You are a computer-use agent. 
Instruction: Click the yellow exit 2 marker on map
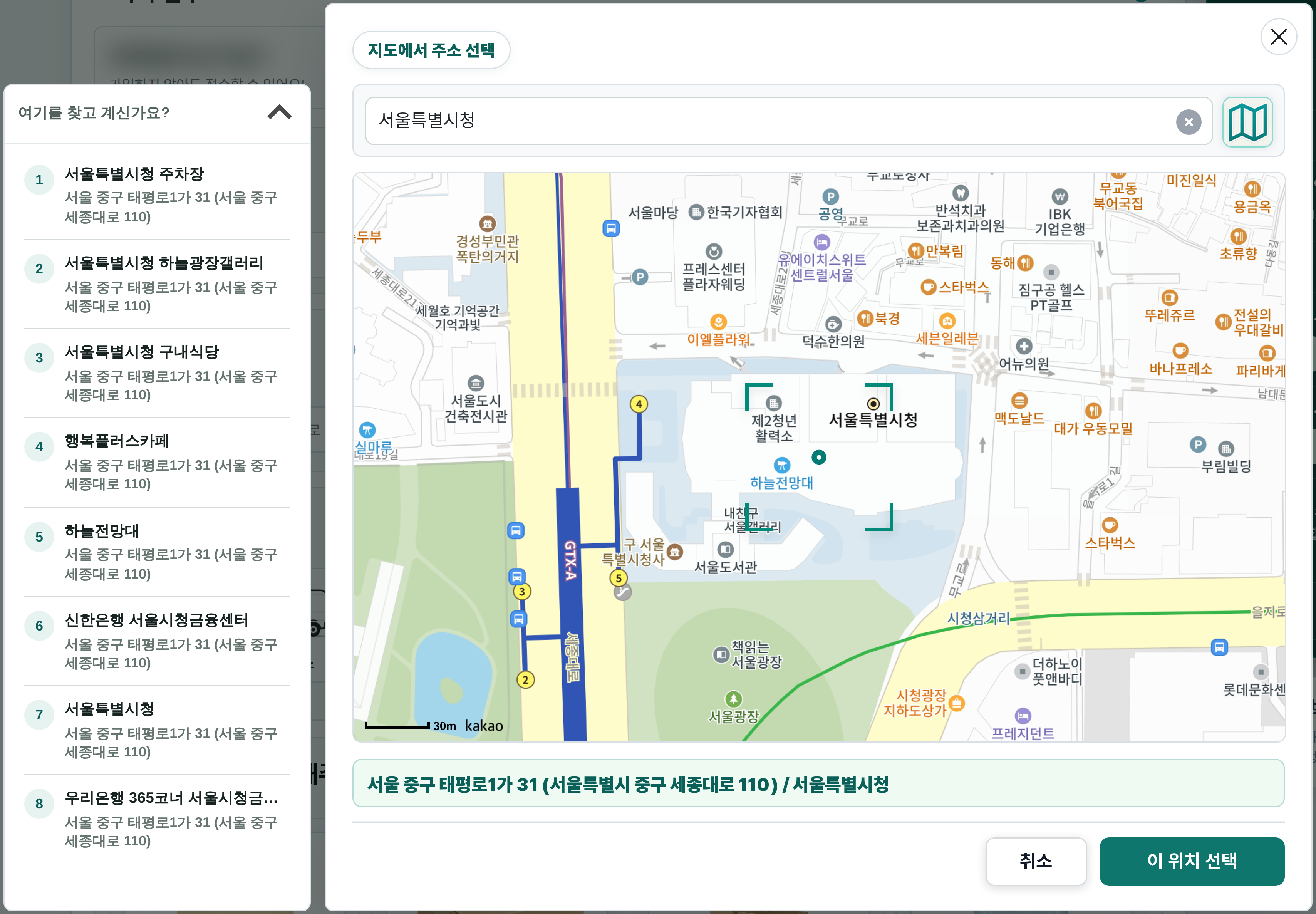525,680
